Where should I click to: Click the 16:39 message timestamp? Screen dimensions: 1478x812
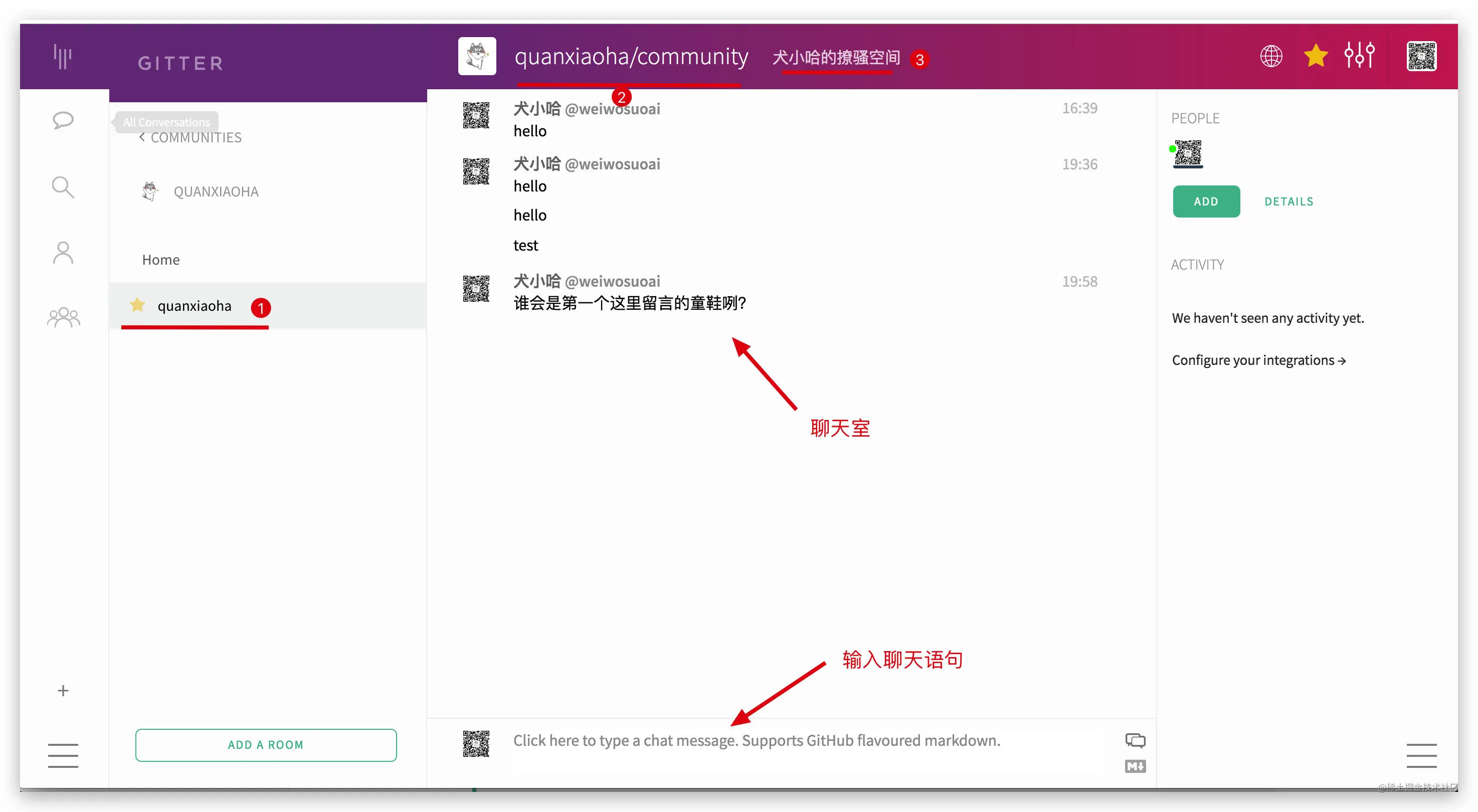1079,108
